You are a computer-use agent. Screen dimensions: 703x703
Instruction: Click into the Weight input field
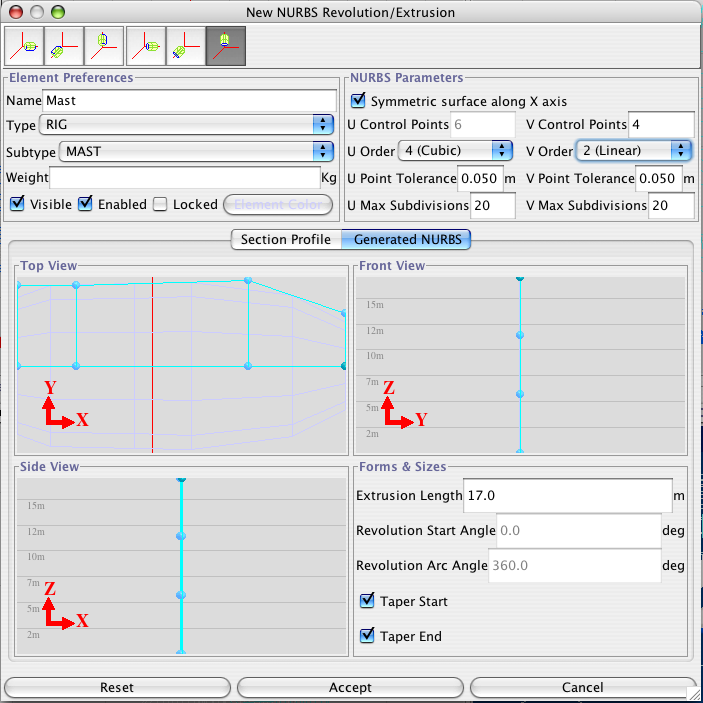pyautogui.click(x=183, y=178)
